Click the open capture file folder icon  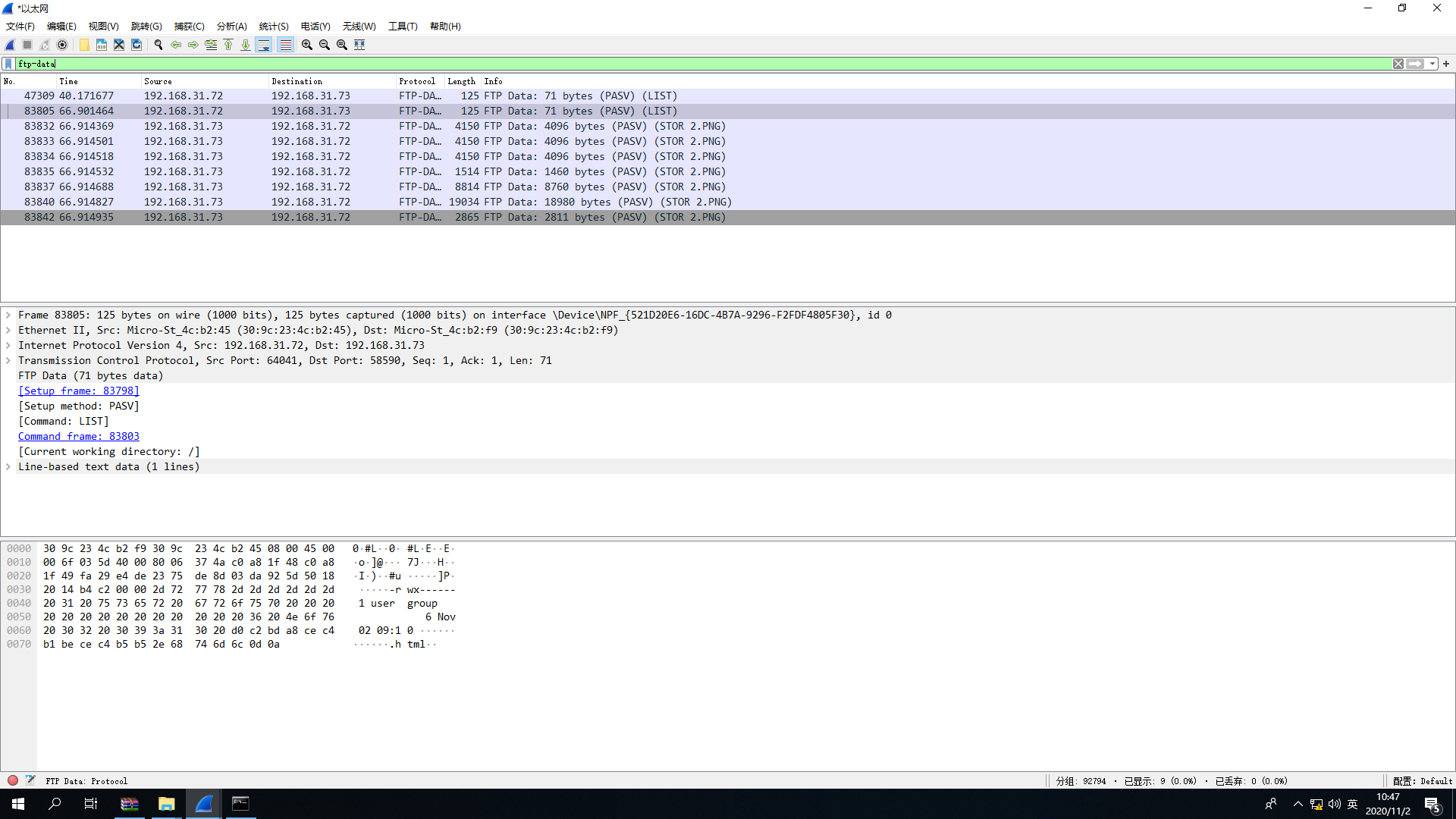(x=84, y=45)
